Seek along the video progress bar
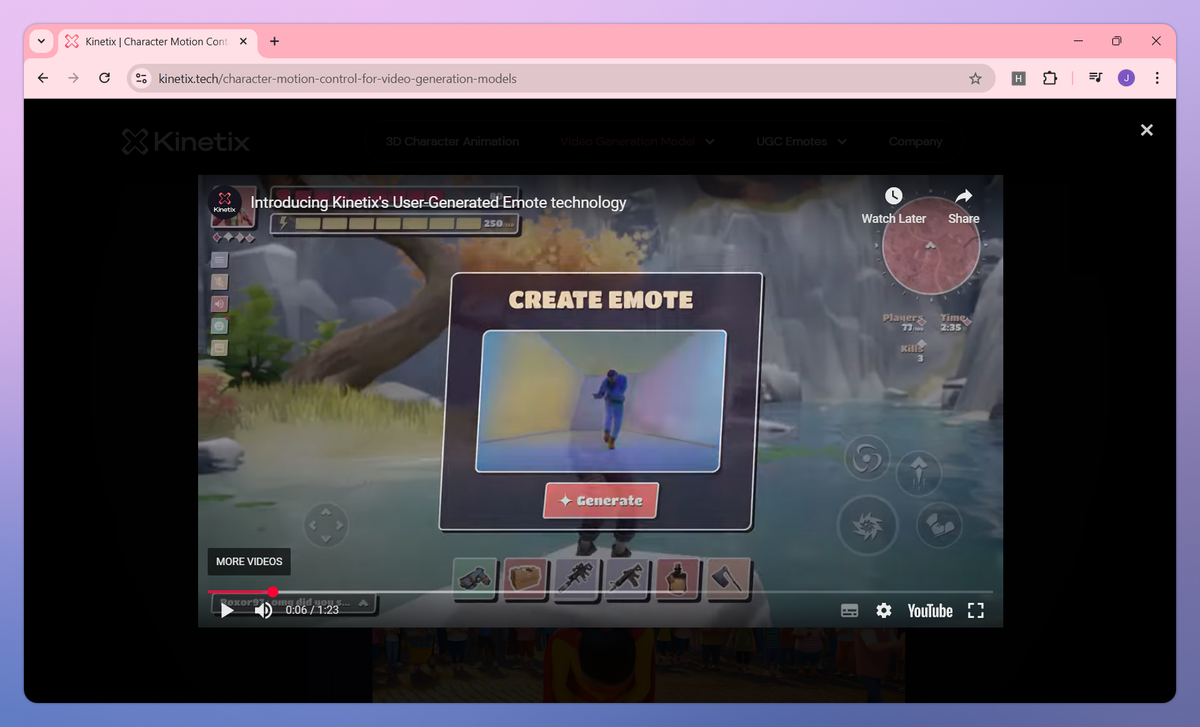 coord(600,592)
